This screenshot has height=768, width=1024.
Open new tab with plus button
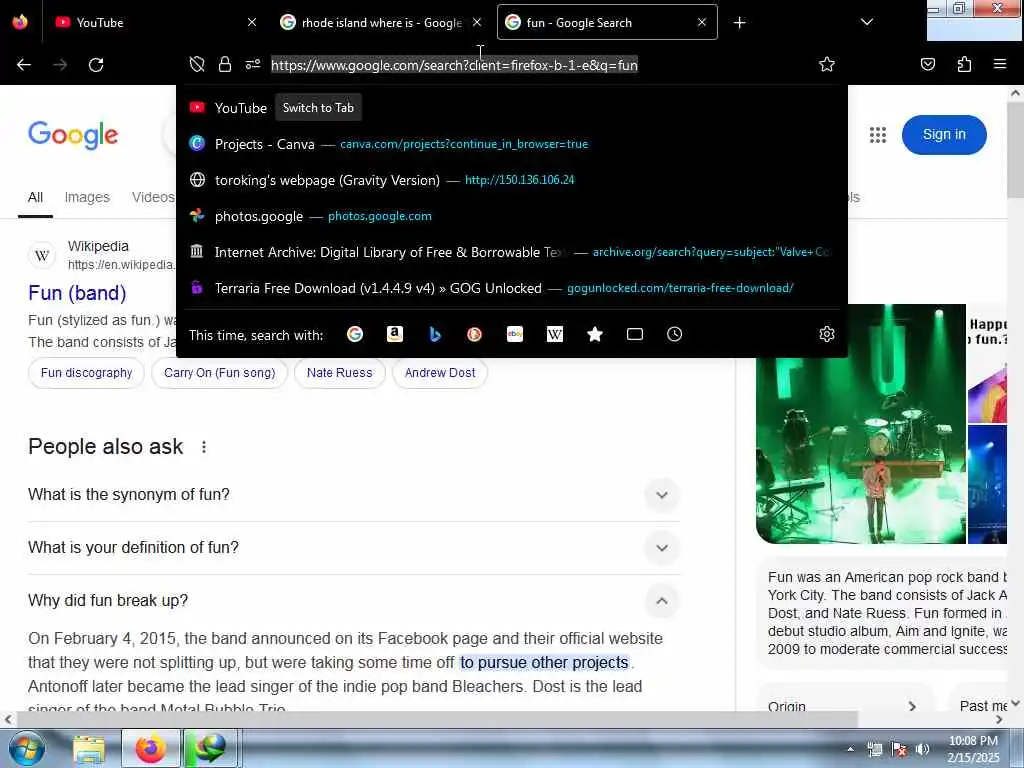739,23
